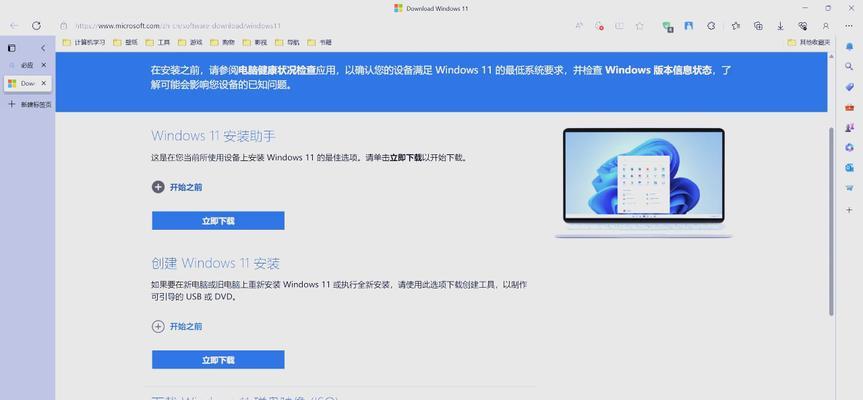
Task: Click the 创建 Windows 11 安装 heading
Action: click(215, 263)
